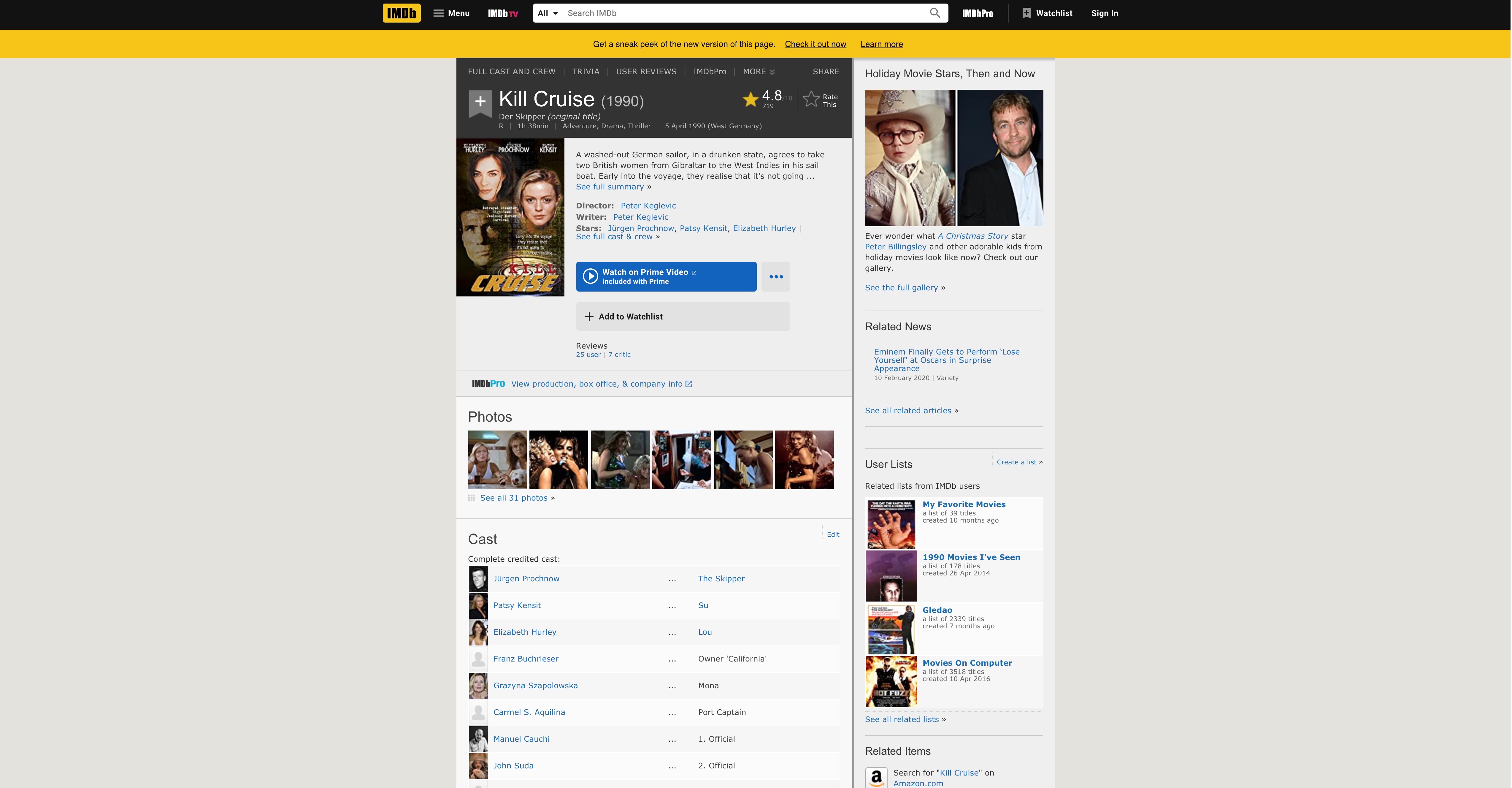Click inside the Search IMDb field

point(744,13)
